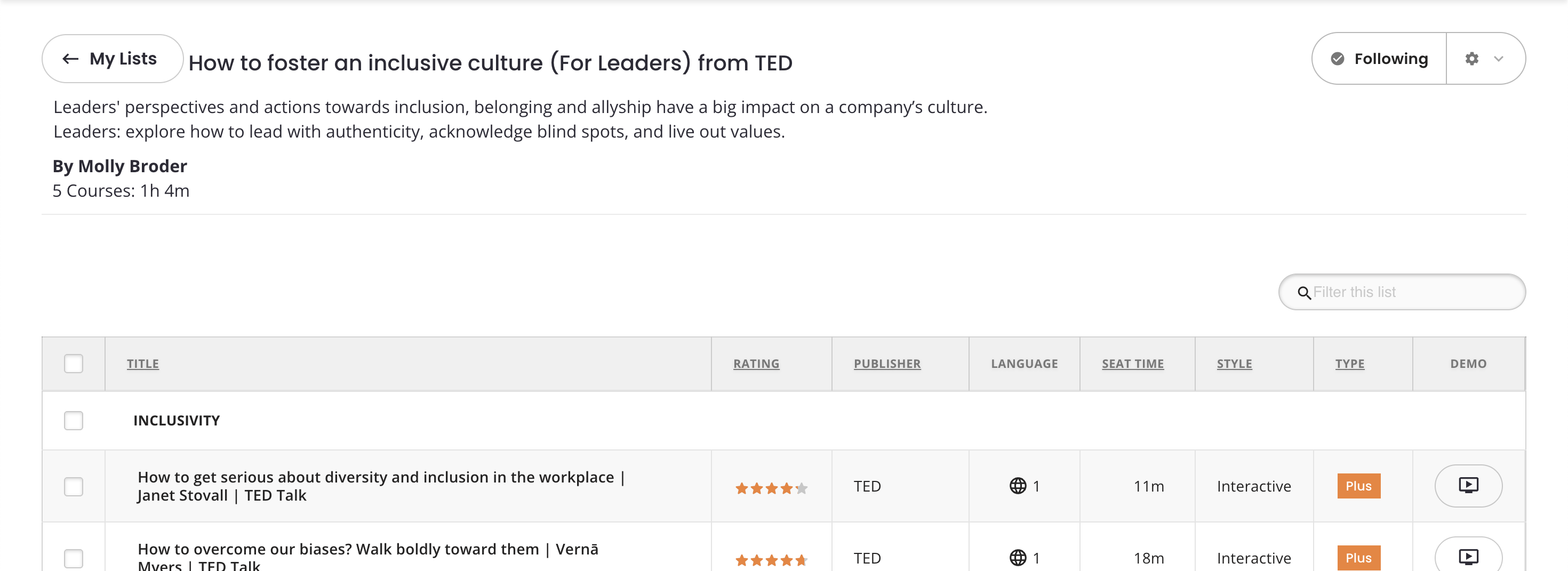Screen dimensions: 1568x571
Task: Toggle the select-all checkbox in table header
Action: pyautogui.click(x=74, y=364)
